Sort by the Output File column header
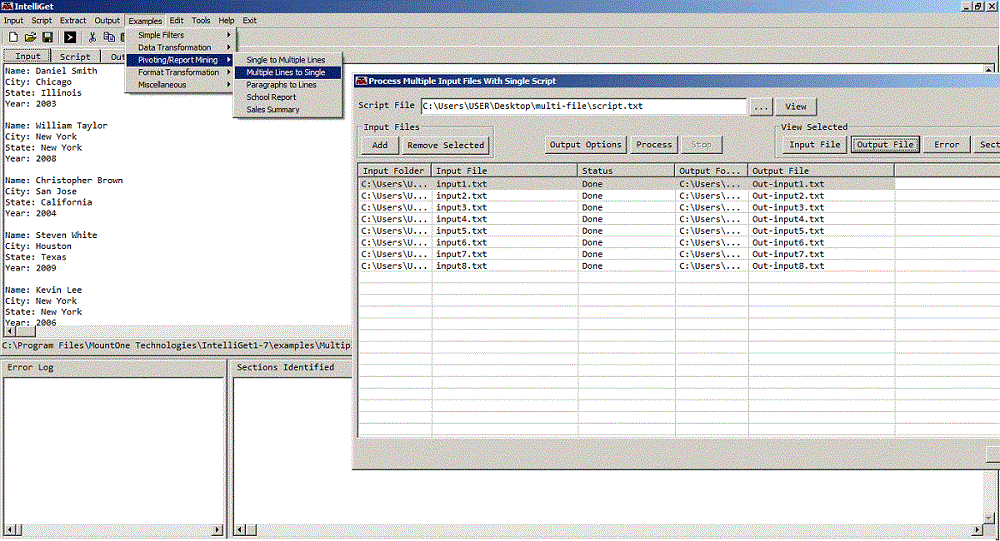Viewport: 1000px width, 541px height. (x=821, y=171)
